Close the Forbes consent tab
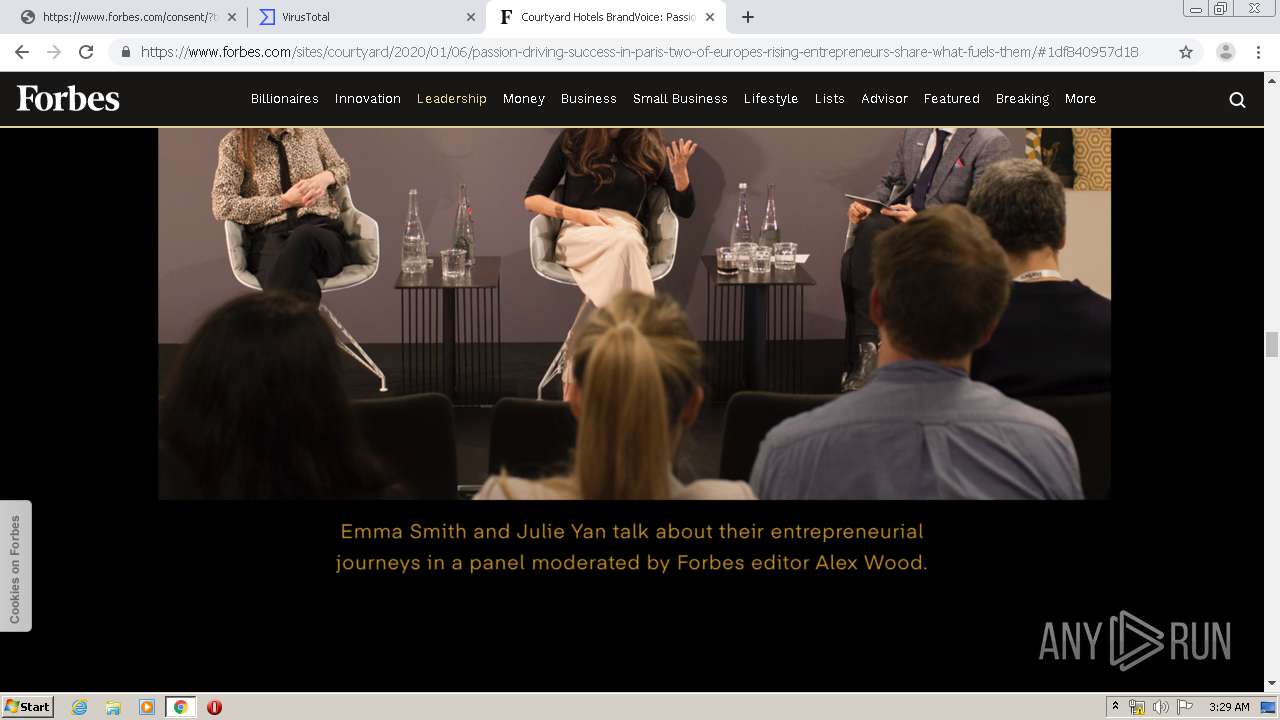 click(232, 17)
